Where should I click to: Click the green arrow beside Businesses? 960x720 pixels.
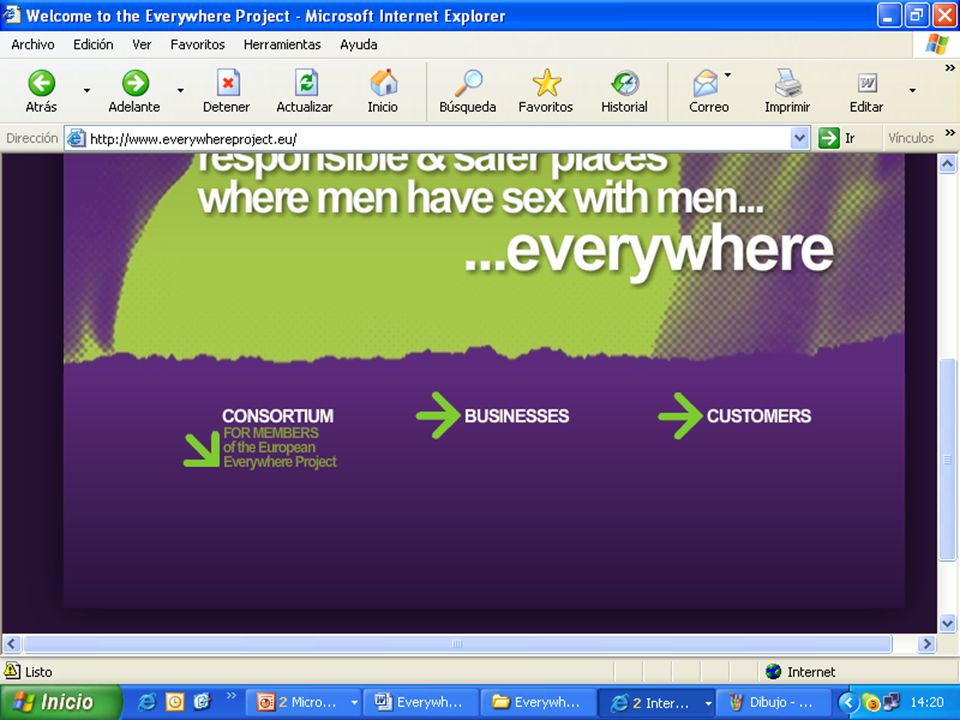pos(438,416)
